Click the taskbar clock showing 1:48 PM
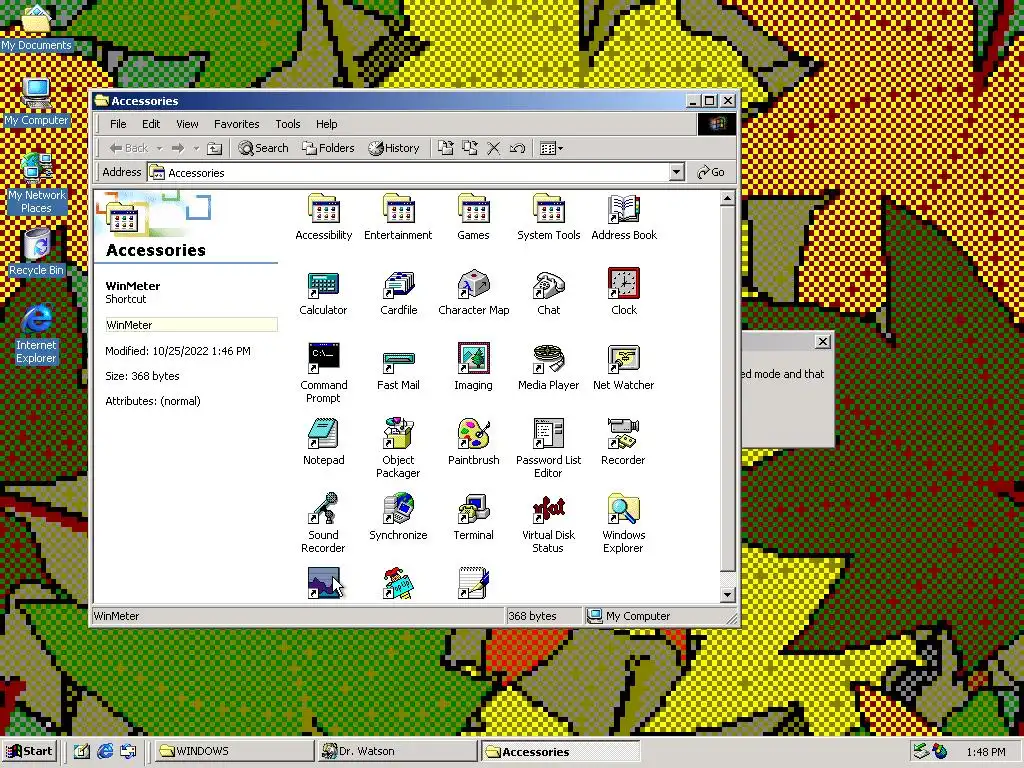1024x768 pixels. click(985, 752)
